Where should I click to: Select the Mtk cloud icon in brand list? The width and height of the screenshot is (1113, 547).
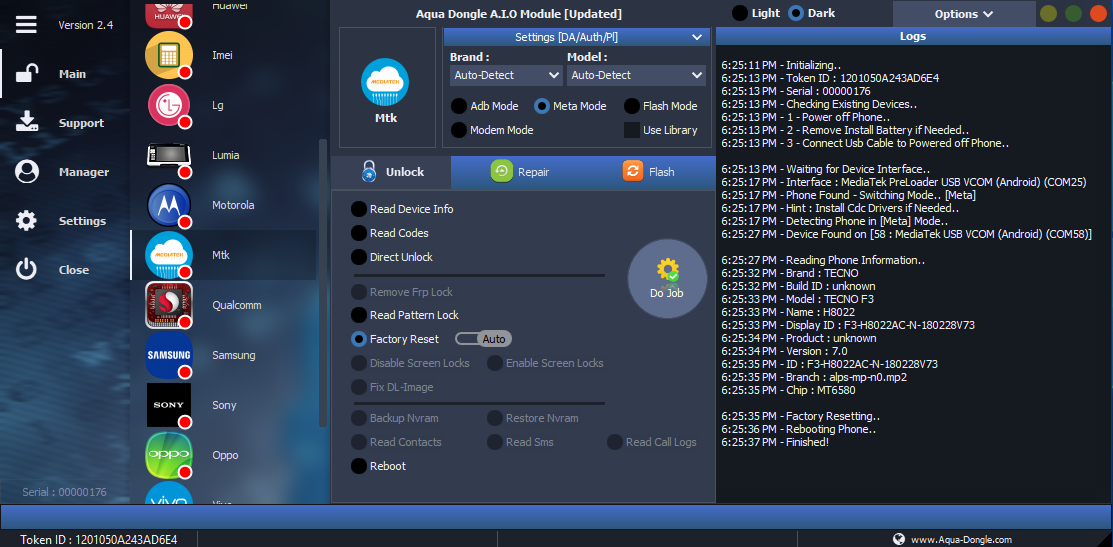(168, 255)
